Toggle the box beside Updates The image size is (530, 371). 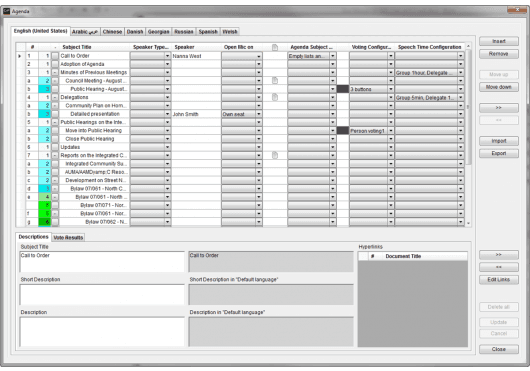[55, 147]
